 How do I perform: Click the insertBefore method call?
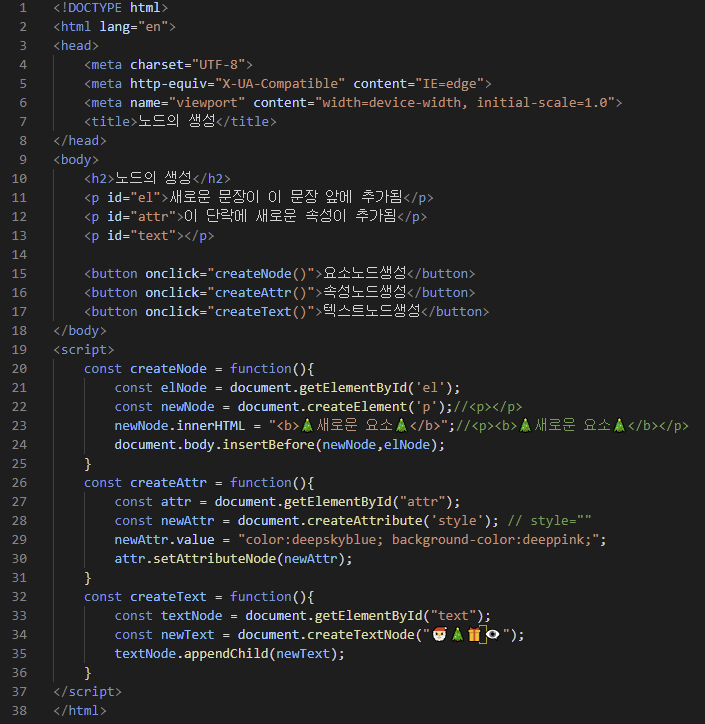268,445
